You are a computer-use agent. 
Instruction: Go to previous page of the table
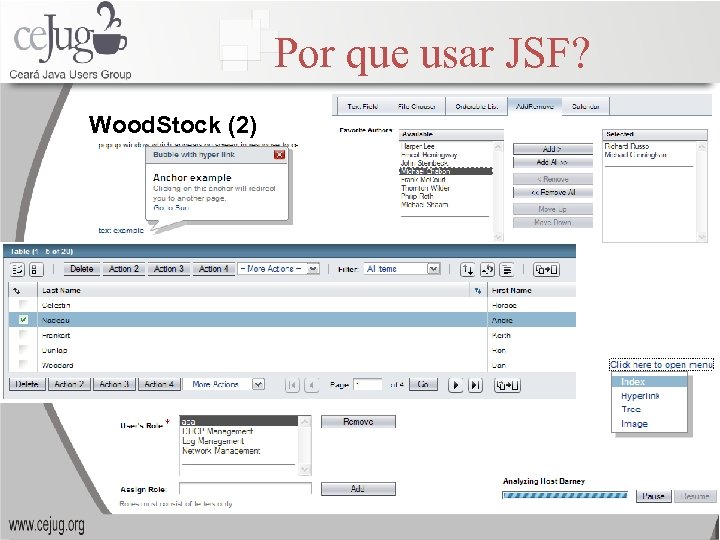[311, 385]
